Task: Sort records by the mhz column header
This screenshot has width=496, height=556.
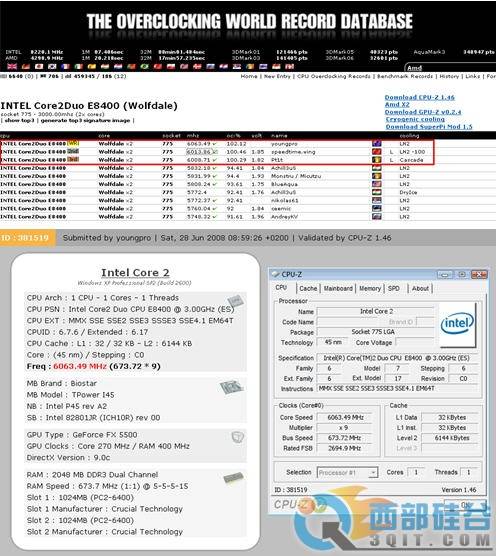Action: click(193, 136)
